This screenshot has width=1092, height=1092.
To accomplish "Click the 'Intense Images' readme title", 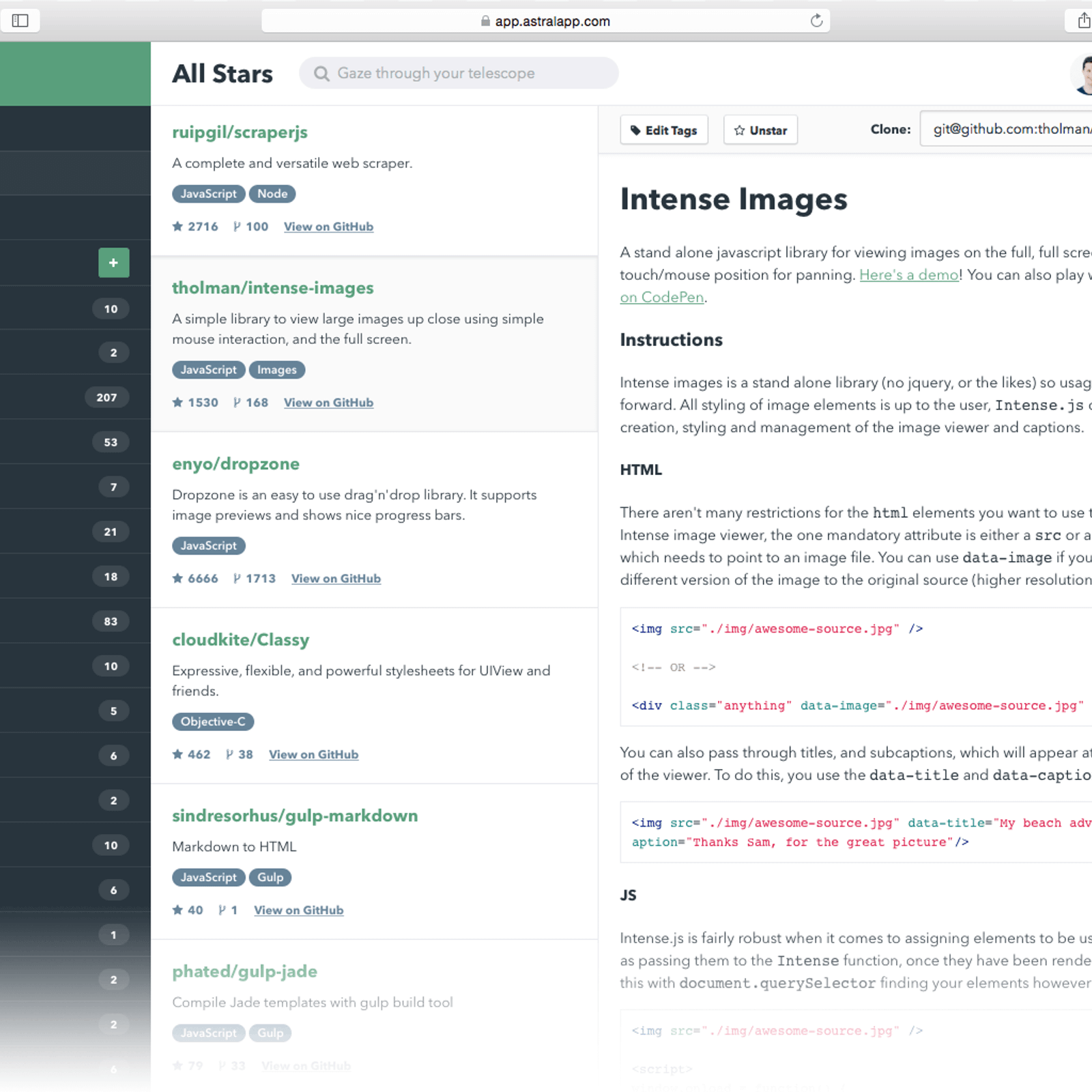I will 734,199.
